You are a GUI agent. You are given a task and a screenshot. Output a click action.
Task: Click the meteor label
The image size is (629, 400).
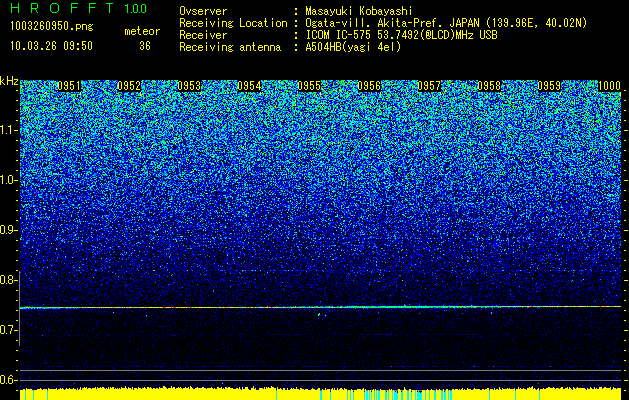(x=142, y=31)
